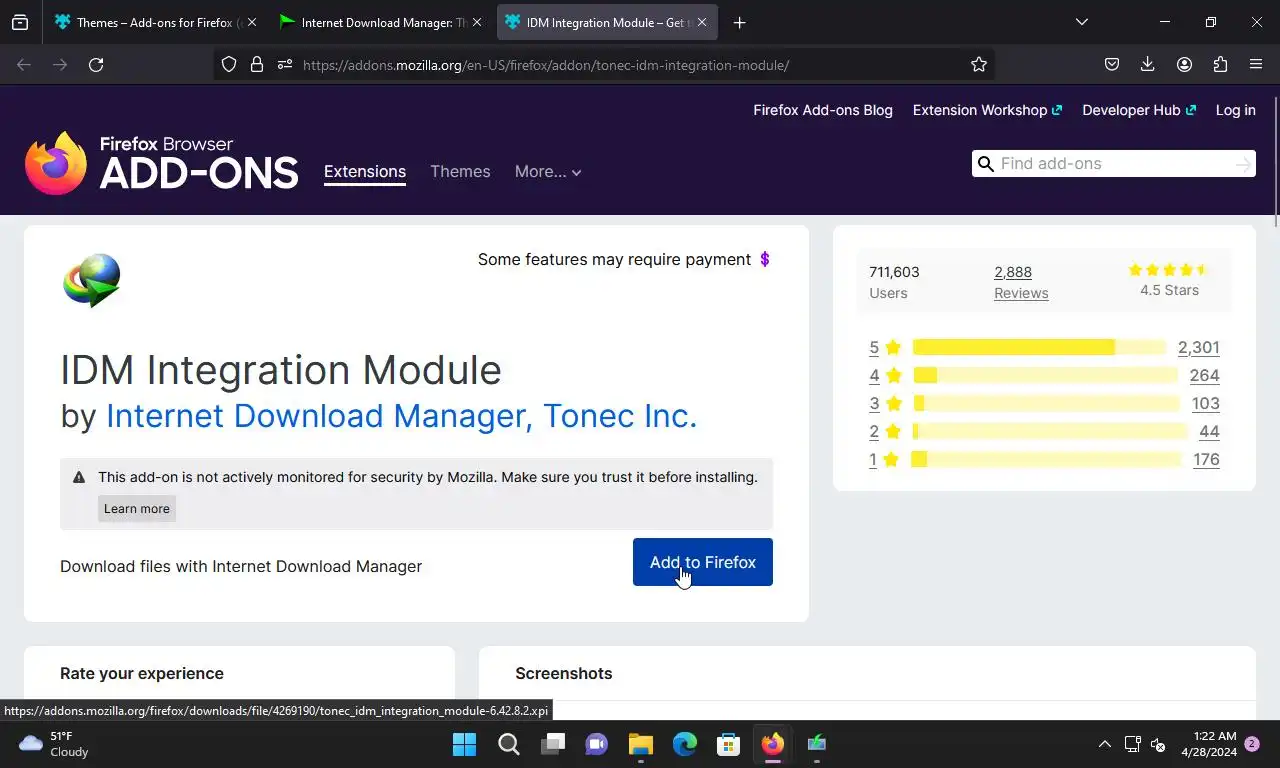Click the IDM add-on globe icon

click(92, 280)
